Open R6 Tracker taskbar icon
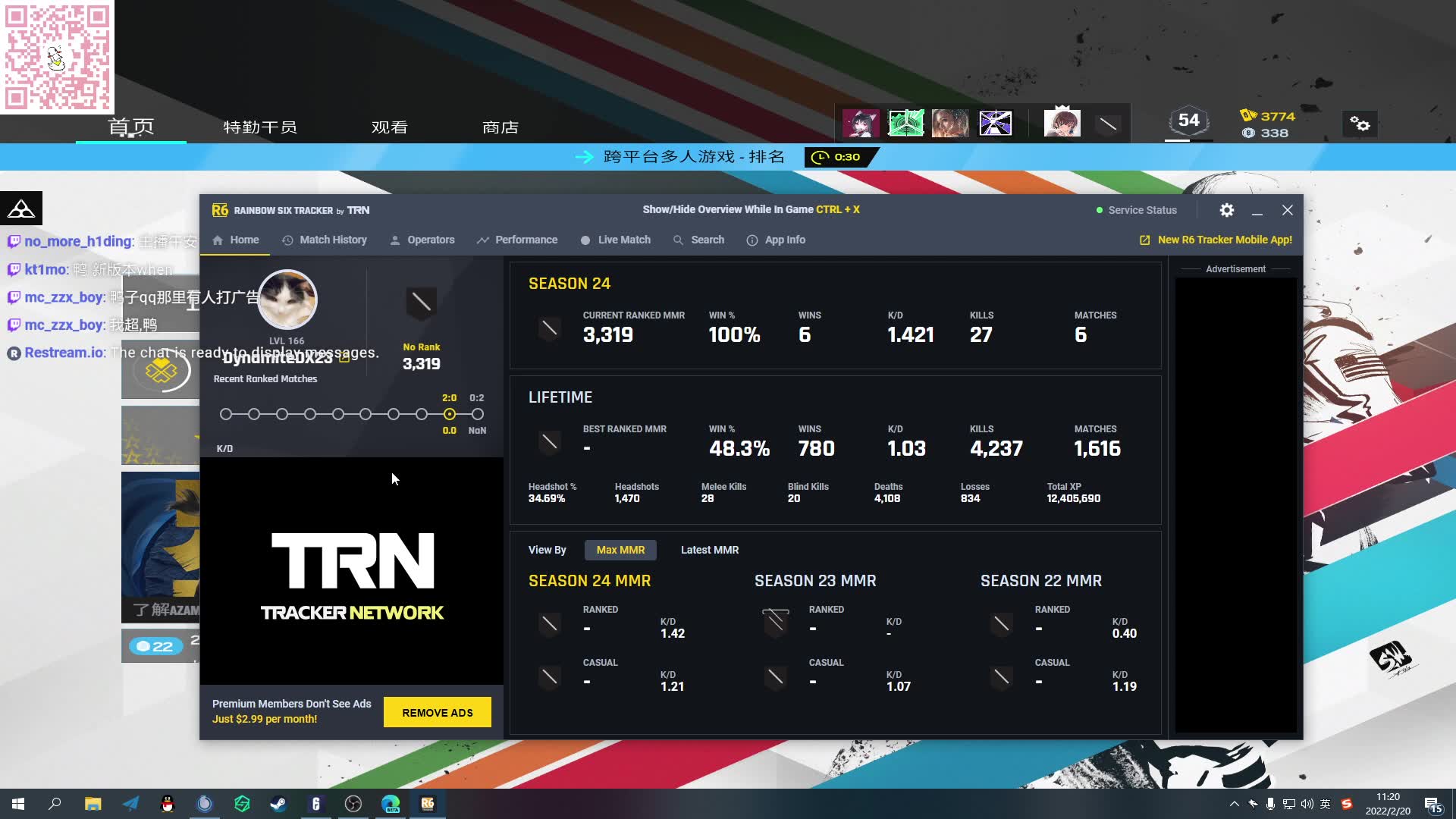Screen dimensions: 1456x819 428,804
